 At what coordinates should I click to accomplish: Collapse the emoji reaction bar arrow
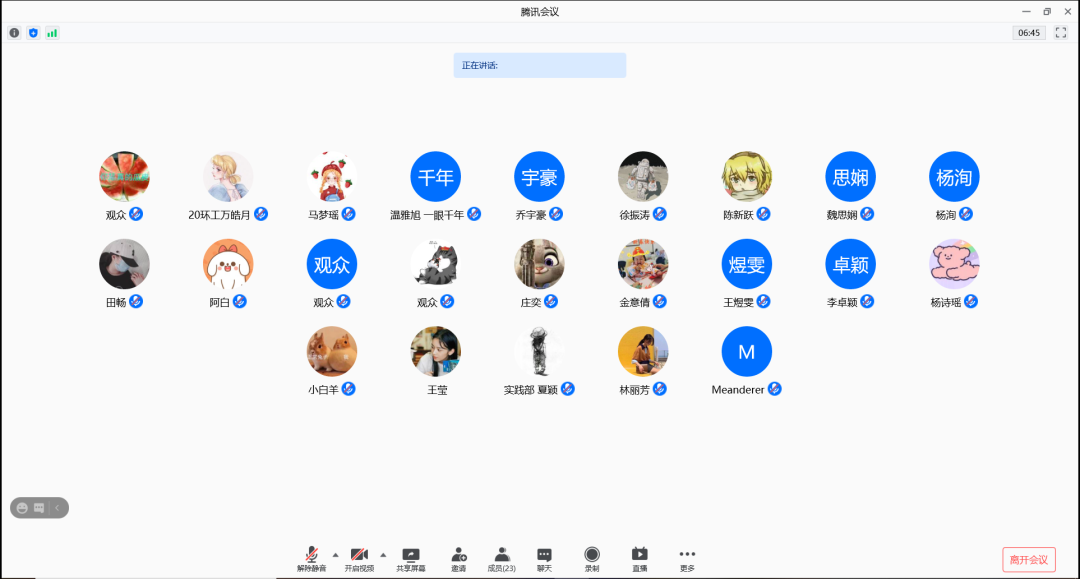coord(58,508)
